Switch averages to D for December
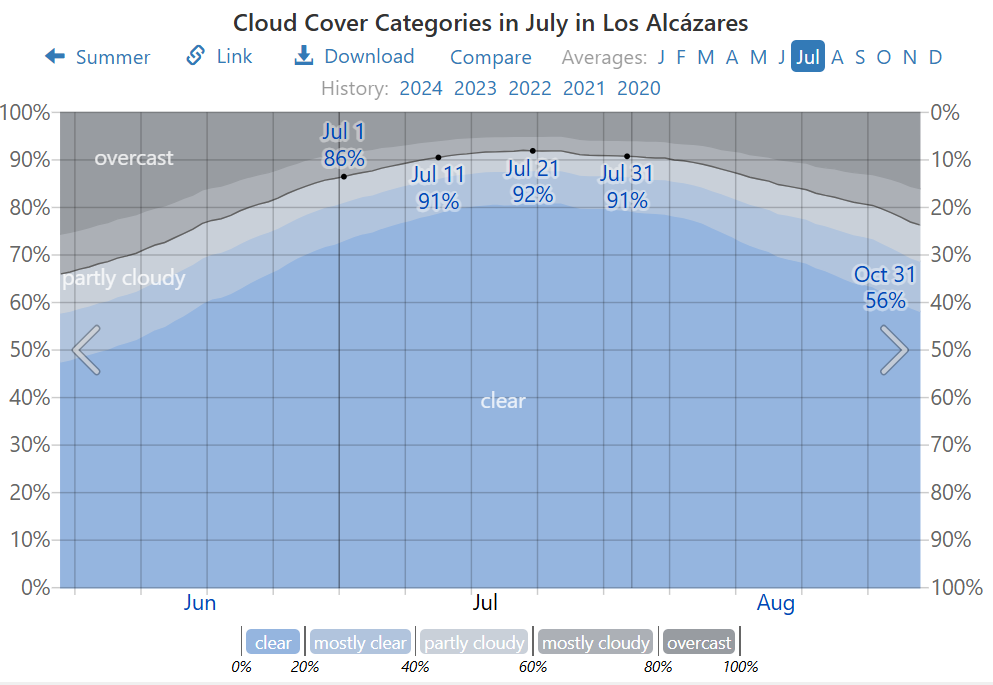Viewport: 993px width, 685px height. pos(935,57)
